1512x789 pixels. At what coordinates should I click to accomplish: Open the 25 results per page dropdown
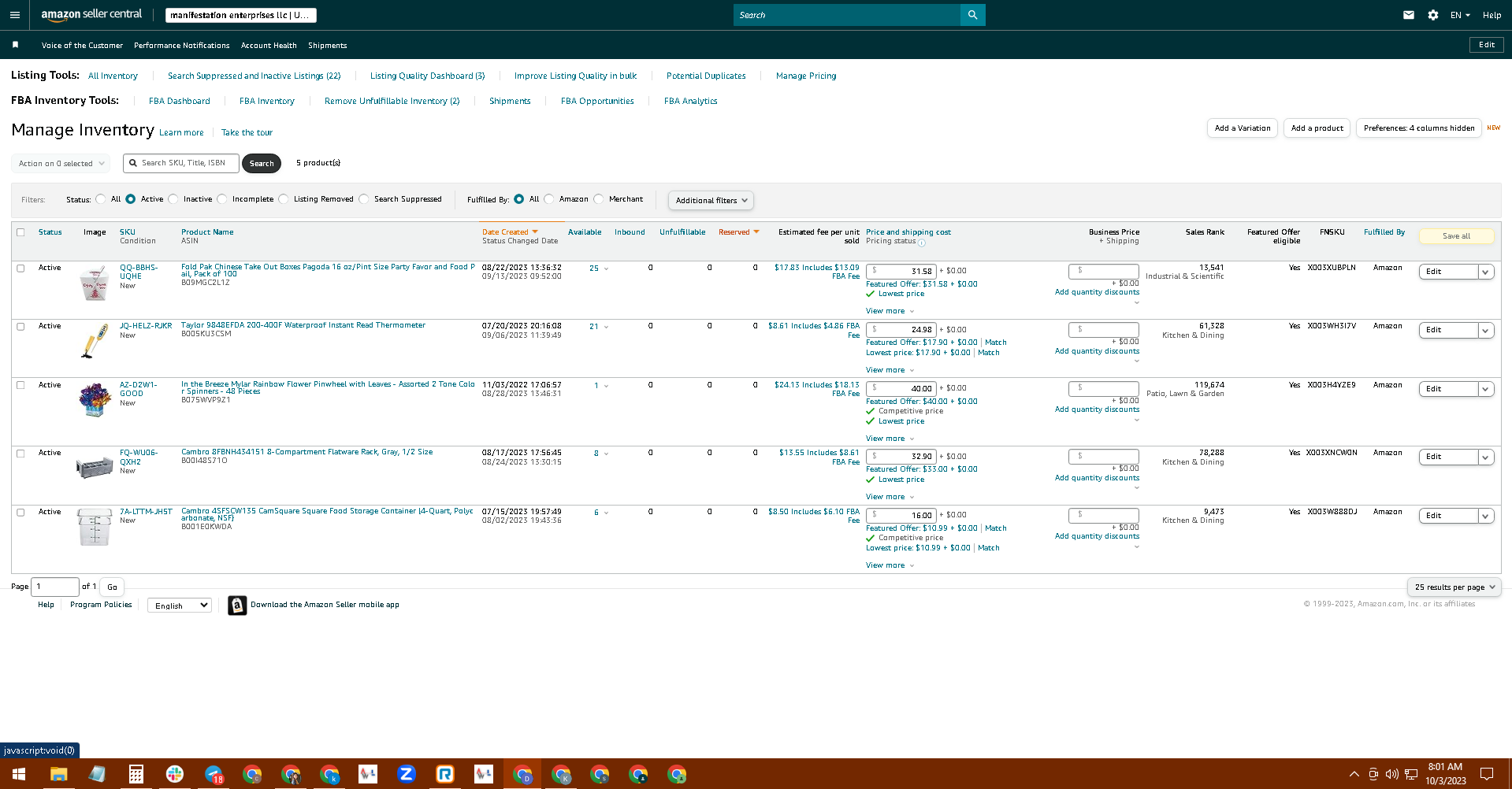(1454, 587)
